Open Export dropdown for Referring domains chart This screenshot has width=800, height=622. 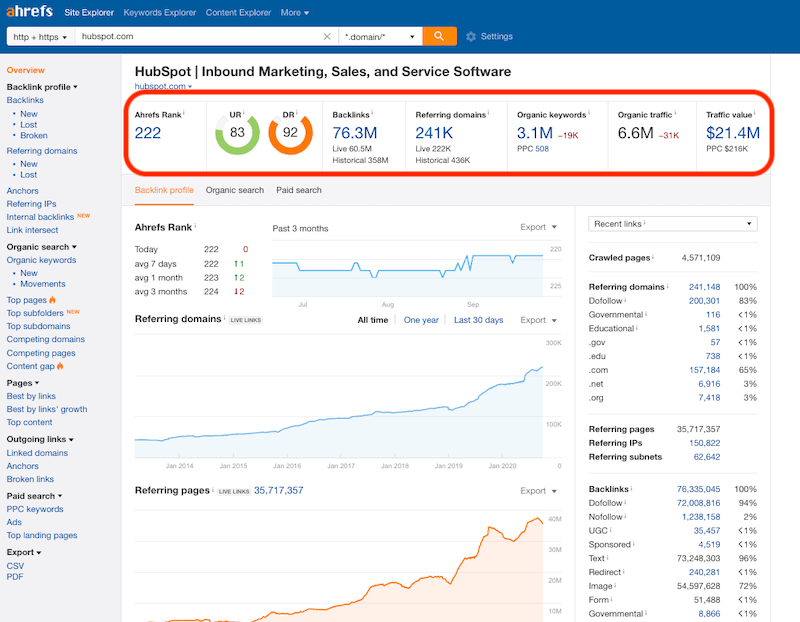point(538,320)
